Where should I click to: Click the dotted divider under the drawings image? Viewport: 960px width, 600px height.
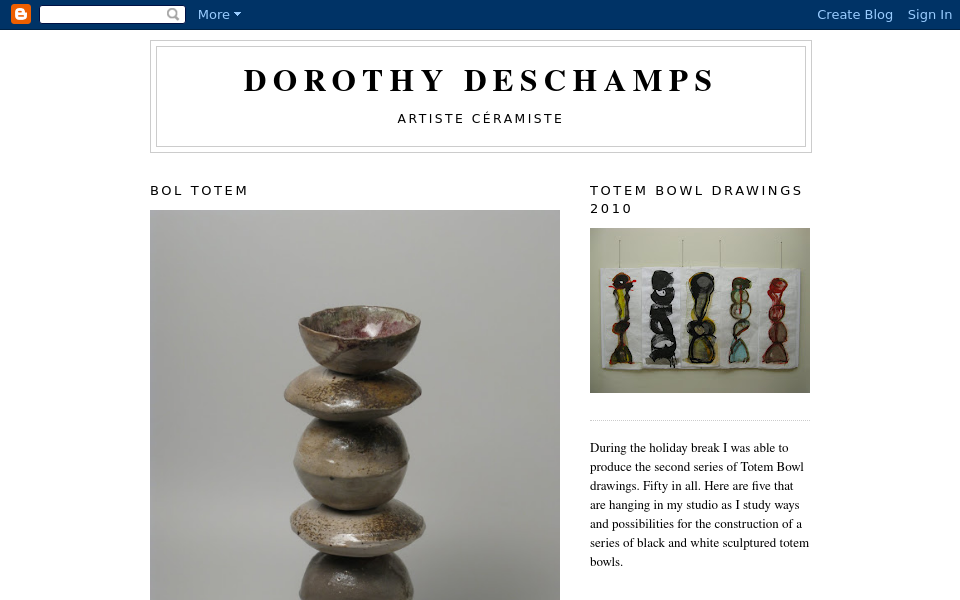coord(699,418)
